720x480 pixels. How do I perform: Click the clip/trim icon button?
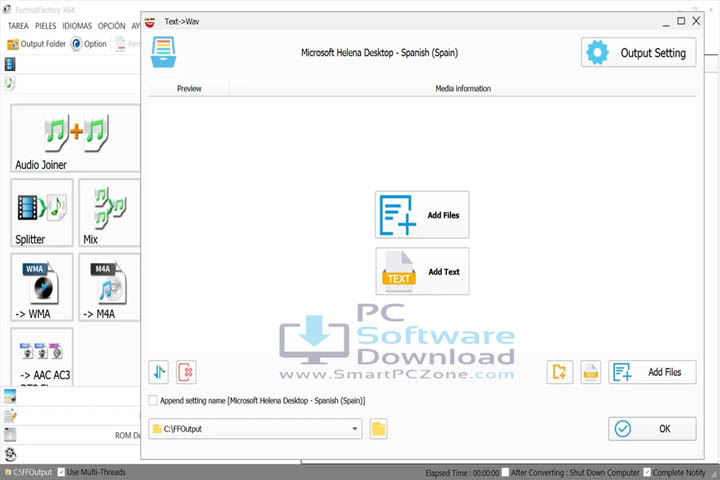pyautogui.click(x=159, y=372)
